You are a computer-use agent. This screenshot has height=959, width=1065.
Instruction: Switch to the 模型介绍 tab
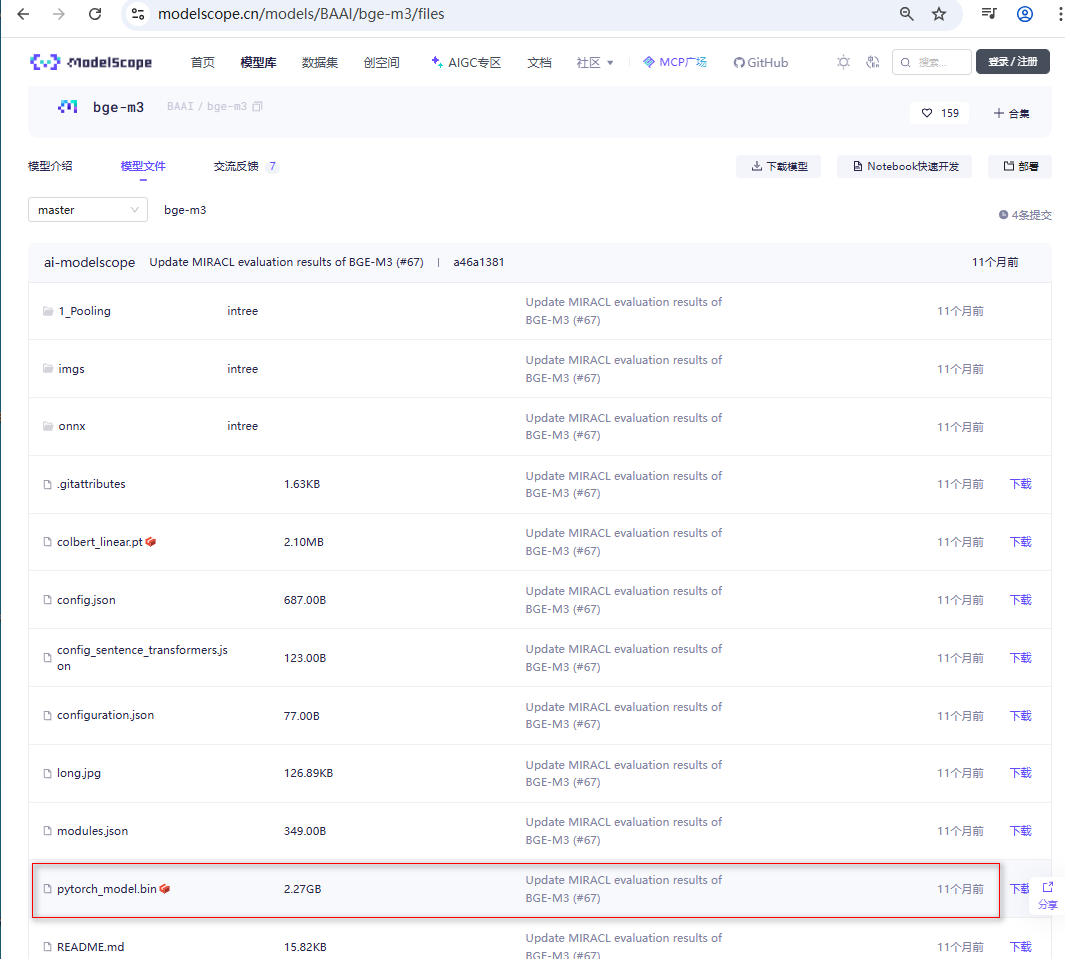(x=50, y=166)
